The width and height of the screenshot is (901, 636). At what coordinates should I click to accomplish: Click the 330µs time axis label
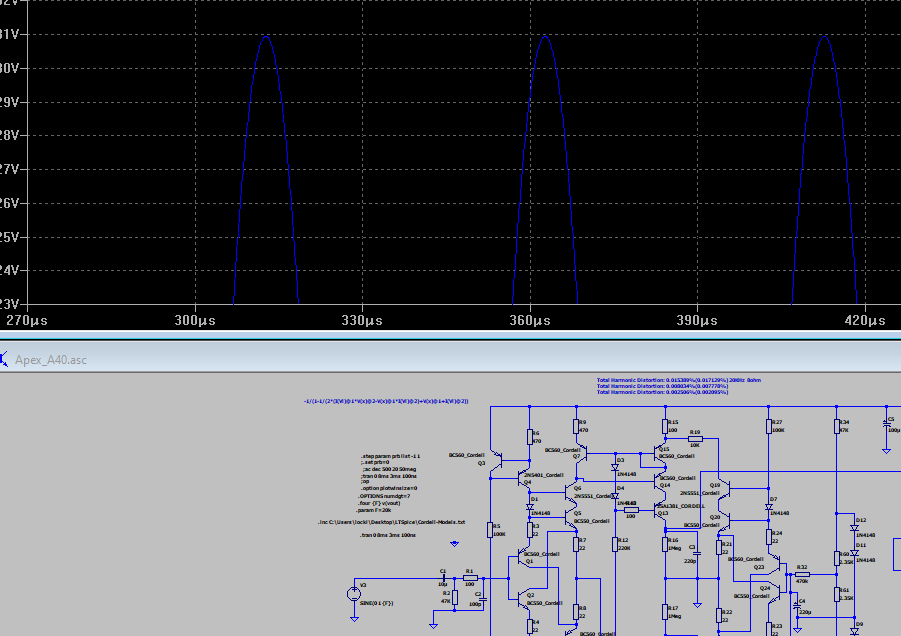click(x=362, y=320)
